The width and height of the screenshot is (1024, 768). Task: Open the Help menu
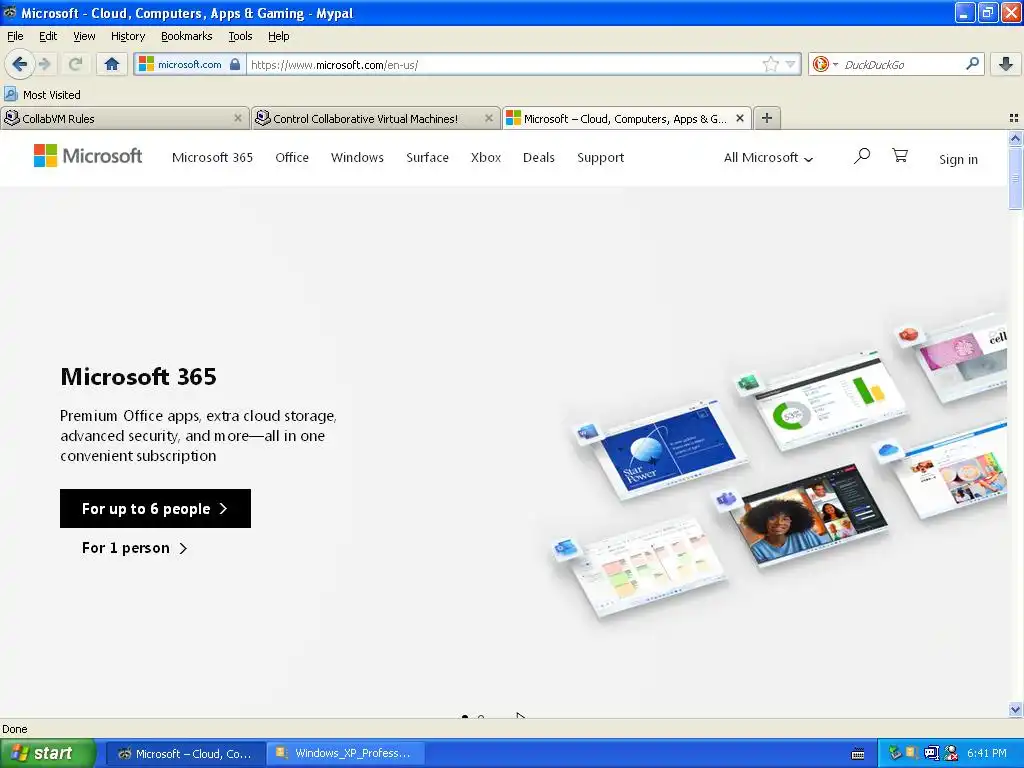(278, 36)
